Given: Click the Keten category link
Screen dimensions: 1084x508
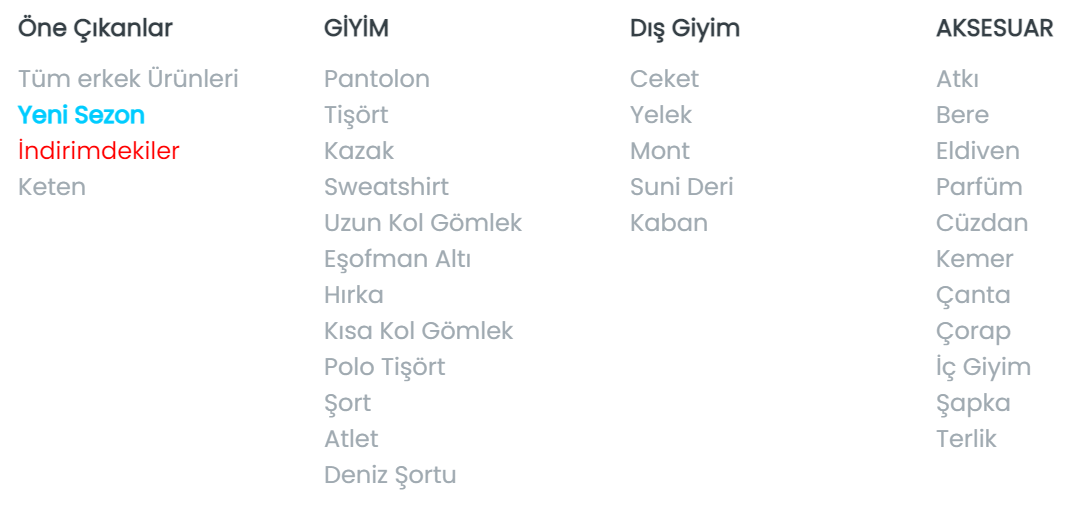Looking at the screenshot, I should (52, 187).
